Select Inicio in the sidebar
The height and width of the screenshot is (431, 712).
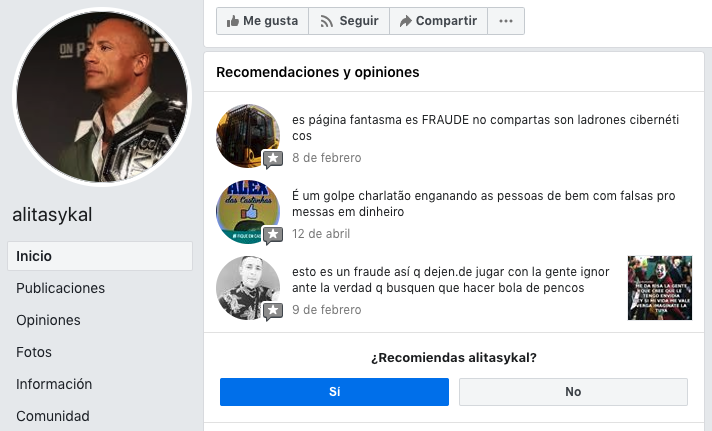(100, 256)
